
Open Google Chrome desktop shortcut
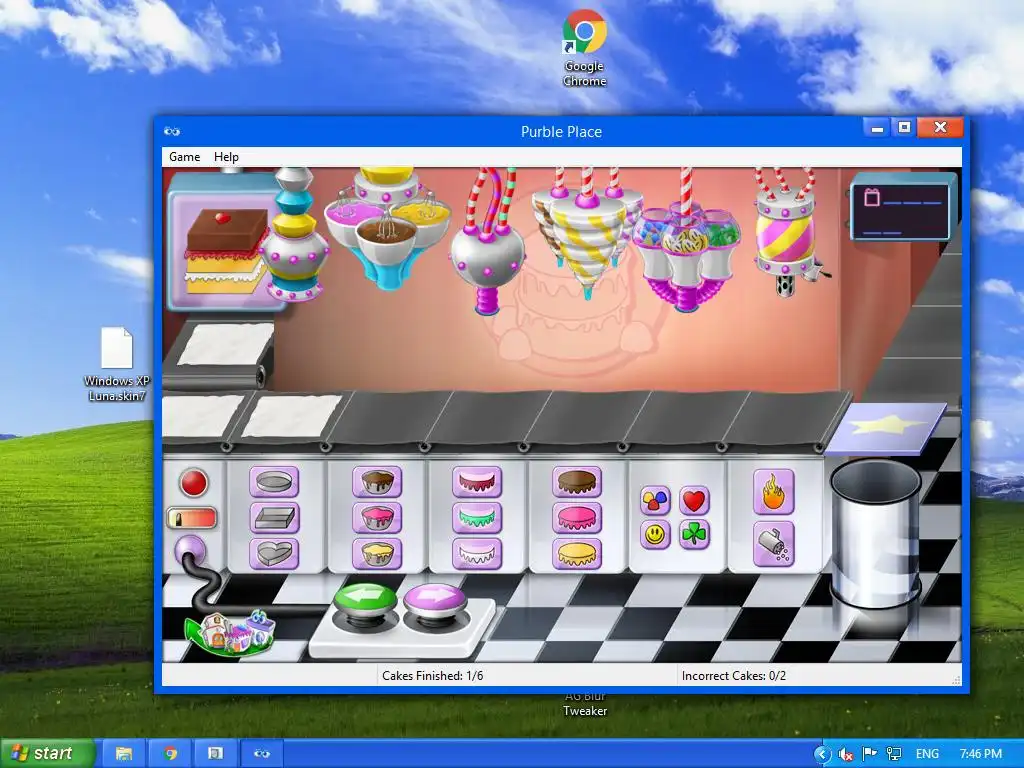click(x=584, y=48)
